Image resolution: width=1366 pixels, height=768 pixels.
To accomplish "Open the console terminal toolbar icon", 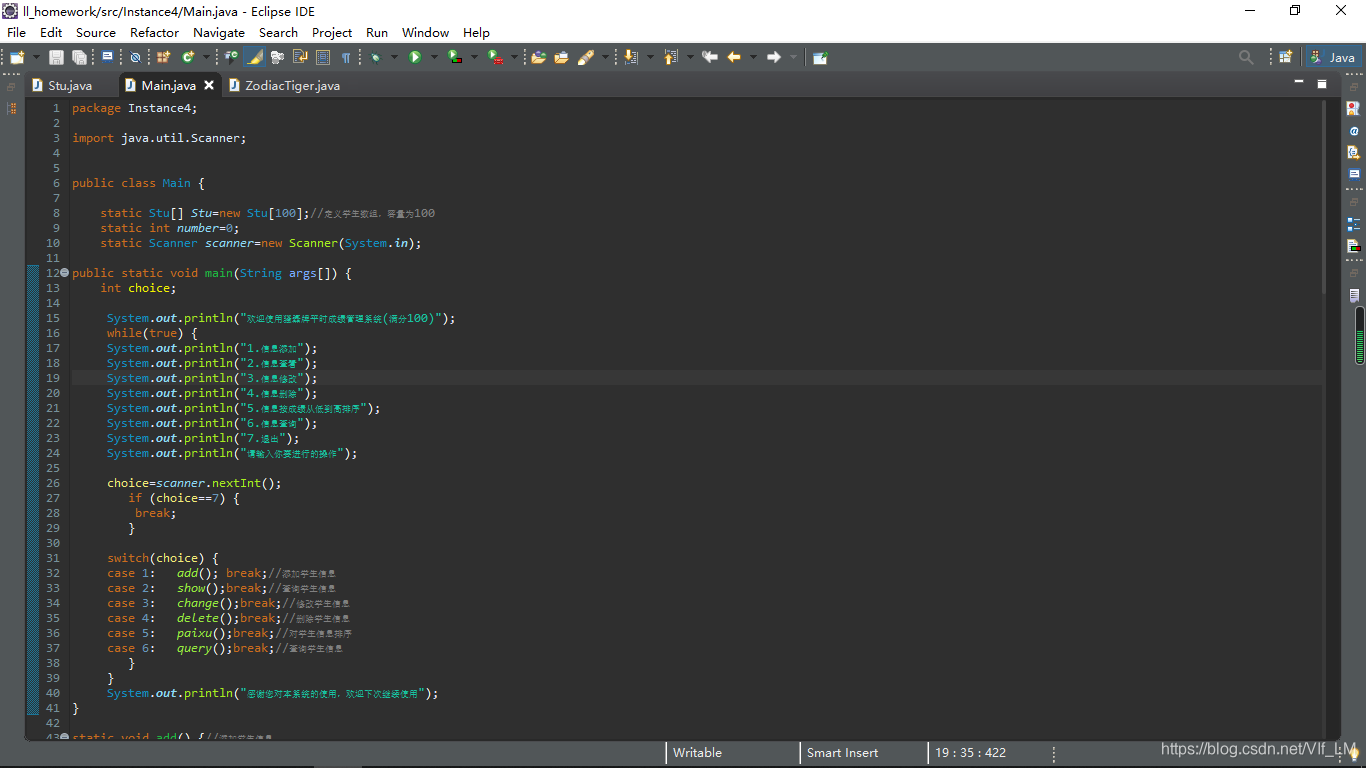I will [x=107, y=58].
